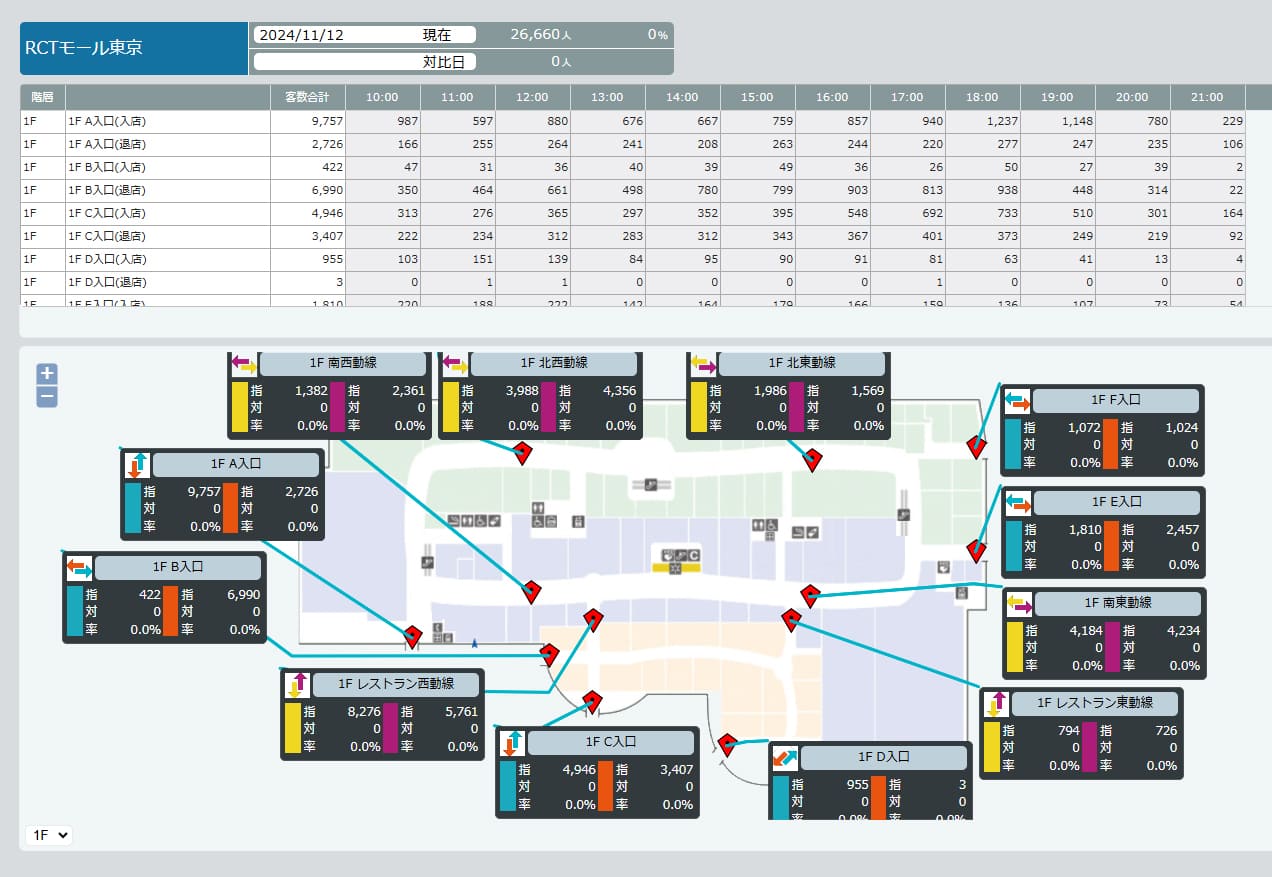Click the 1F C入口 card title button
Image resolution: width=1272 pixels, height=877 pixels.
pyautogui.click(x=611, y=742)
